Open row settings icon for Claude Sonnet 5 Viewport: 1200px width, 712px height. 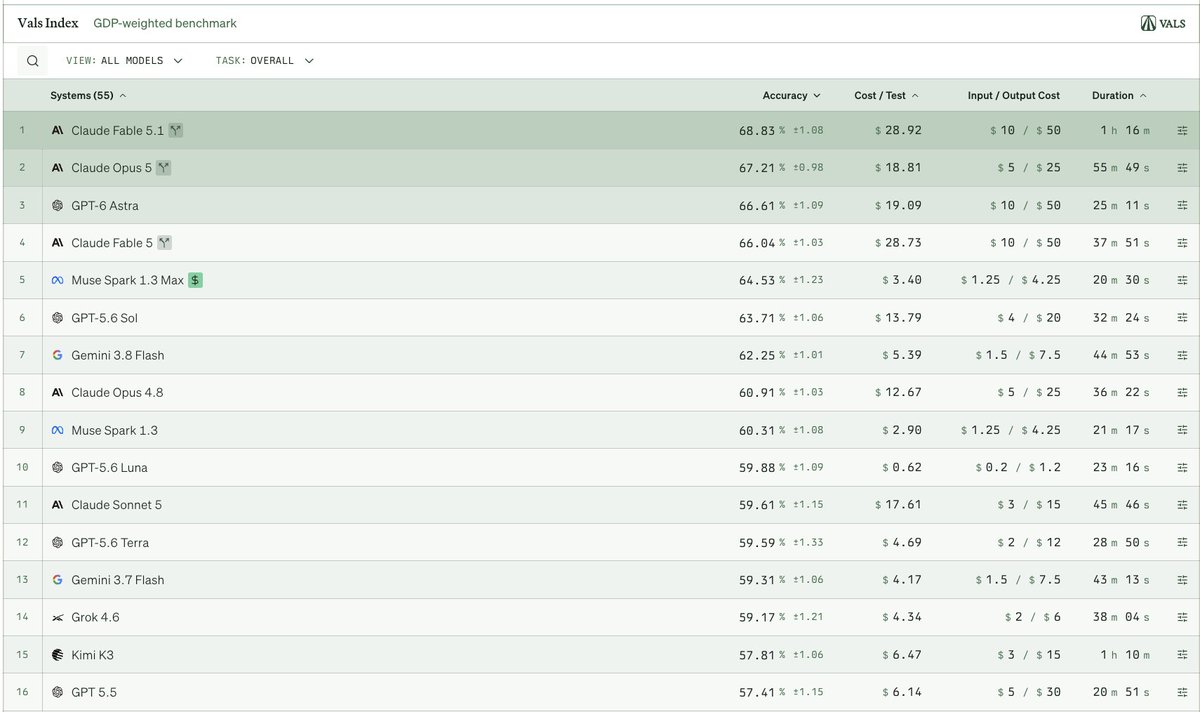click(x=1182, y=505)
